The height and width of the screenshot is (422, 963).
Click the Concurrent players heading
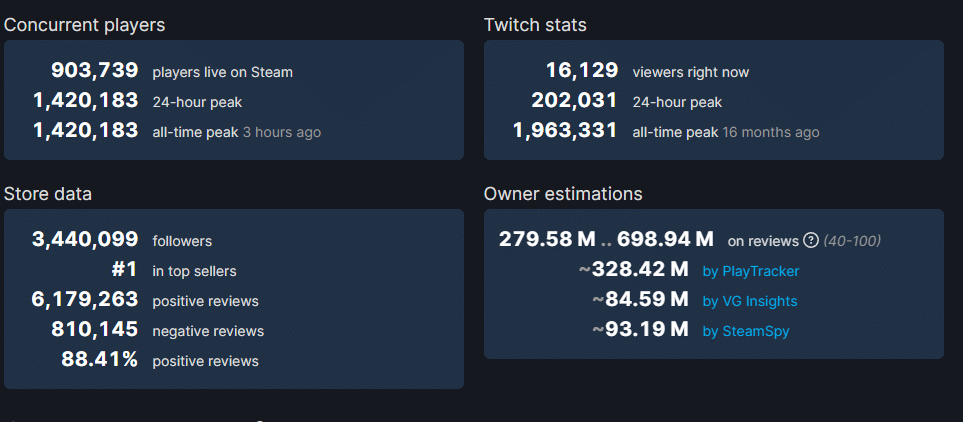click(x=85, y=25)
